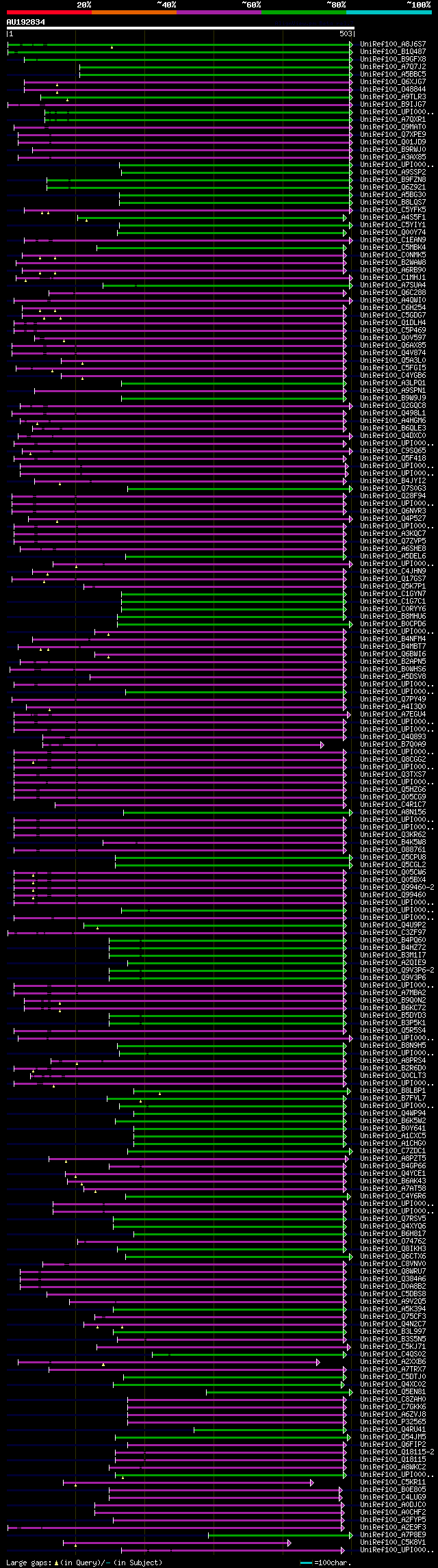Open hit UniRef100_A8J6S7
Screen dimensions: 438x1568
(x=393, y=44)
